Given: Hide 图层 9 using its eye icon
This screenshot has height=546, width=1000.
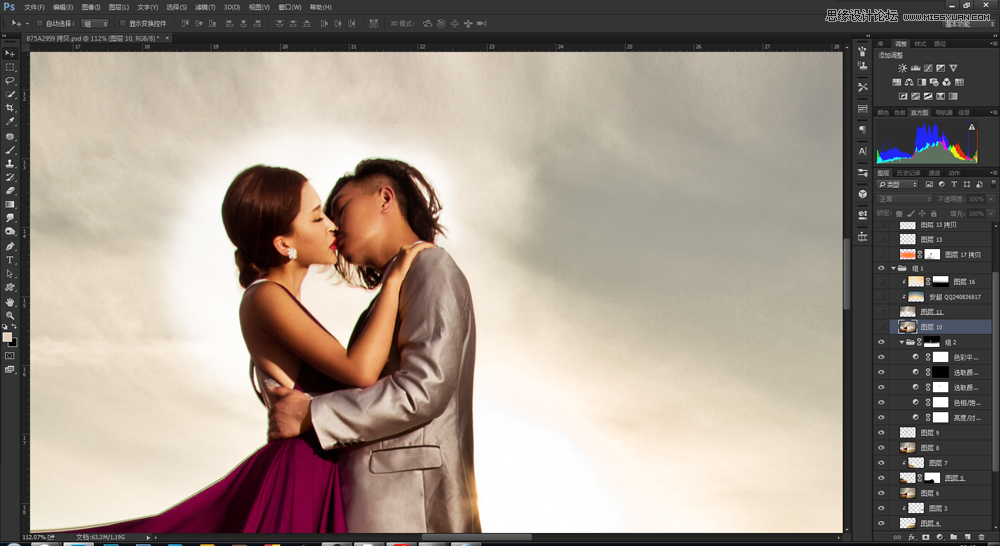Looking at the screenshot, I should (x=881, y=432).
